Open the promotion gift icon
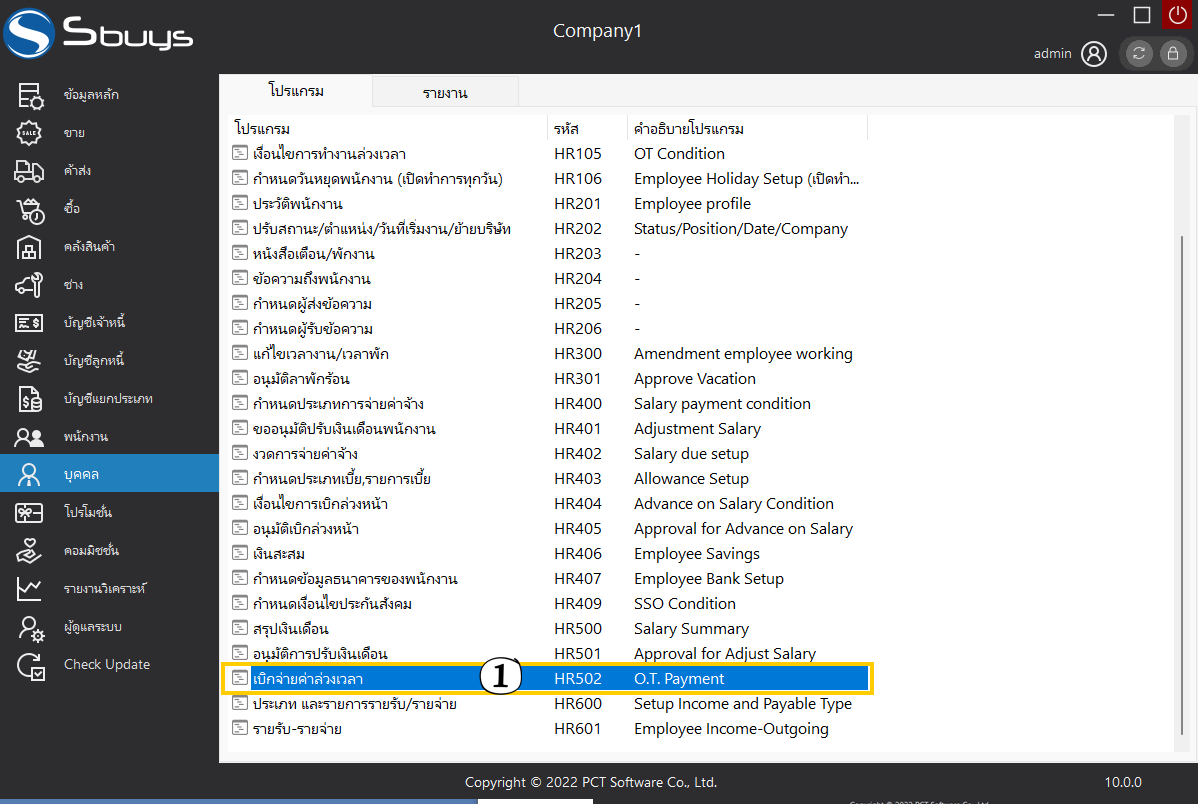The image size is (1198, 804). click(30, 513)
